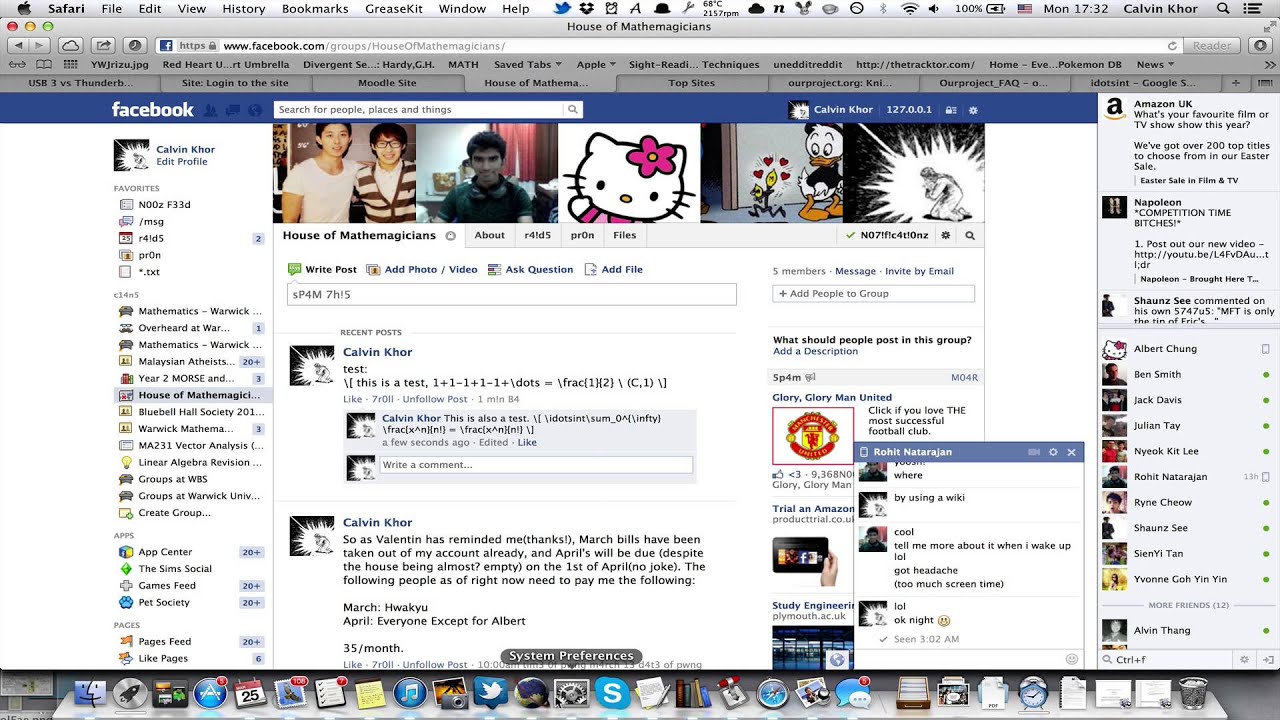Image resolution: width=1280 pixels, height=720 pixels.
Task: Hide the chat sidebar with arrow icon
Action: (1268, 659)
